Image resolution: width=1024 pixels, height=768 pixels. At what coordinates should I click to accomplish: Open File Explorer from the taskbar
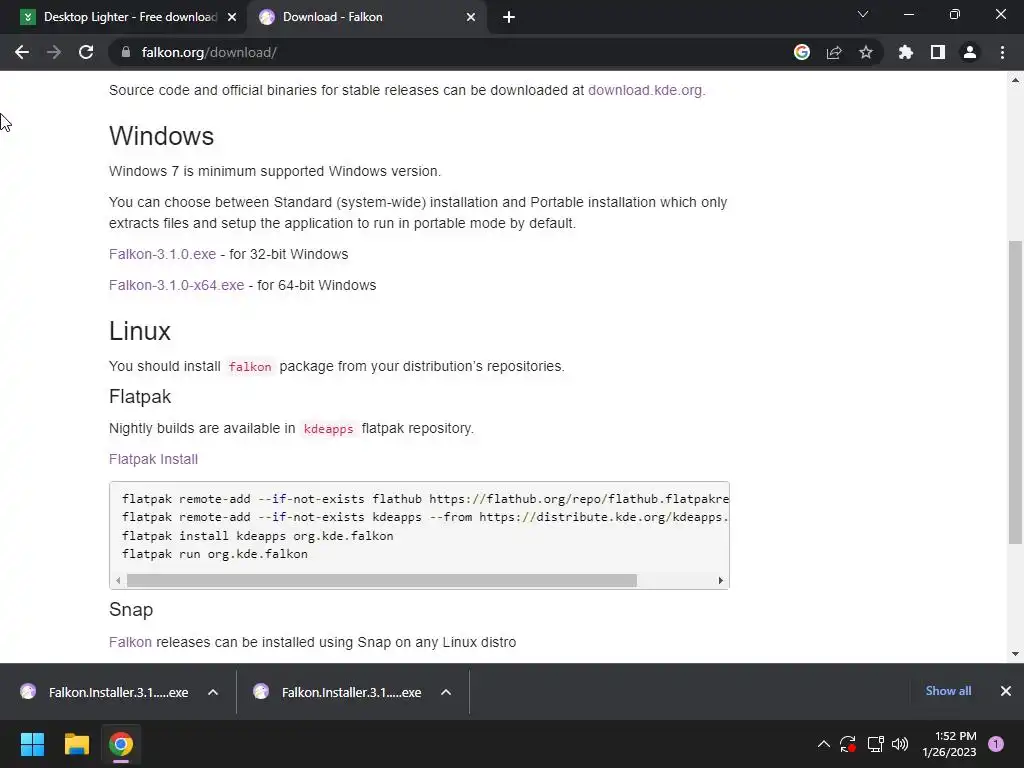76,744
